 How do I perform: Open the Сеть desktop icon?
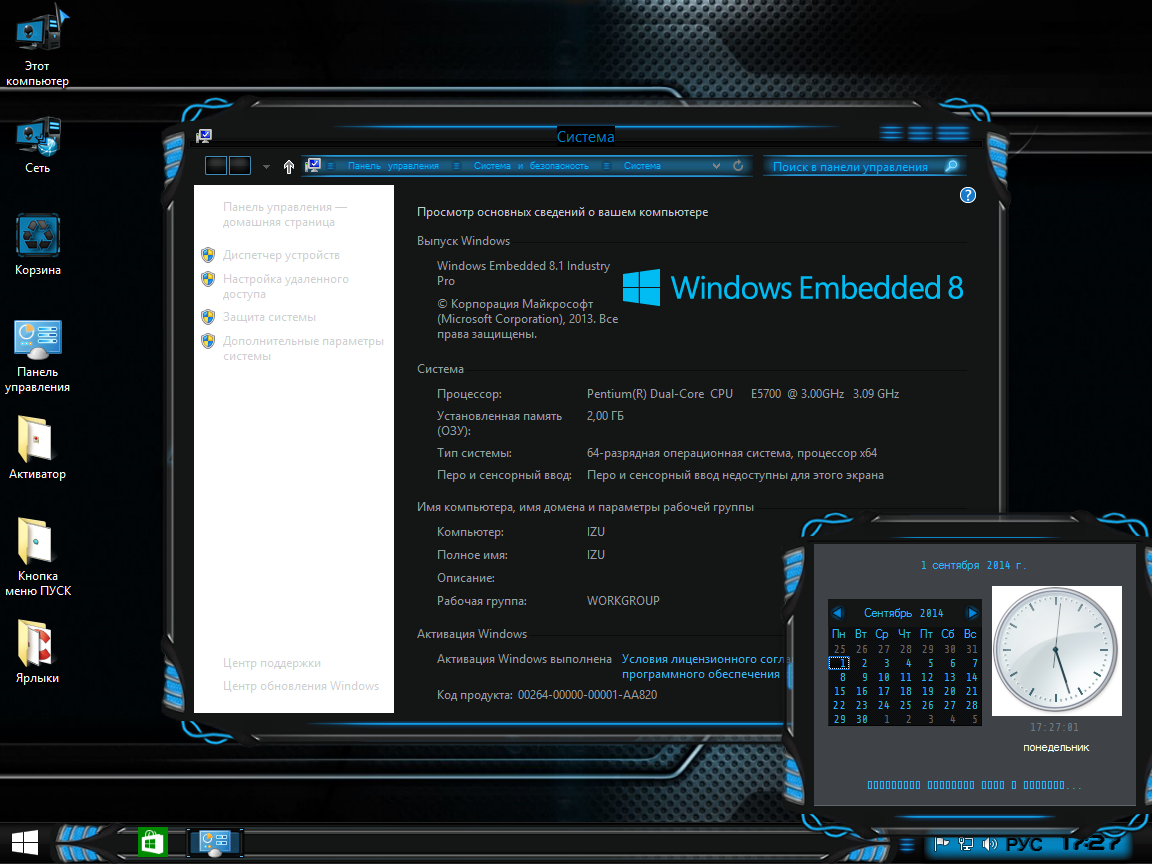(37, 146)
